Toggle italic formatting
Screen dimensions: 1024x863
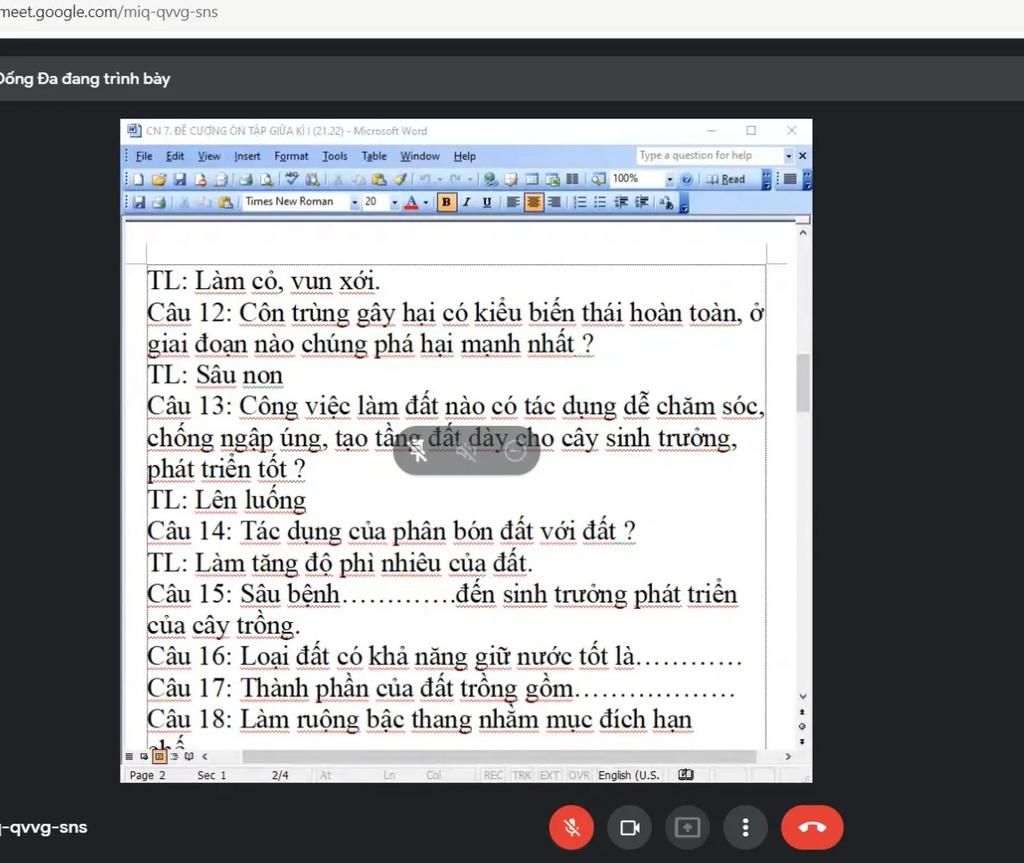466,202
